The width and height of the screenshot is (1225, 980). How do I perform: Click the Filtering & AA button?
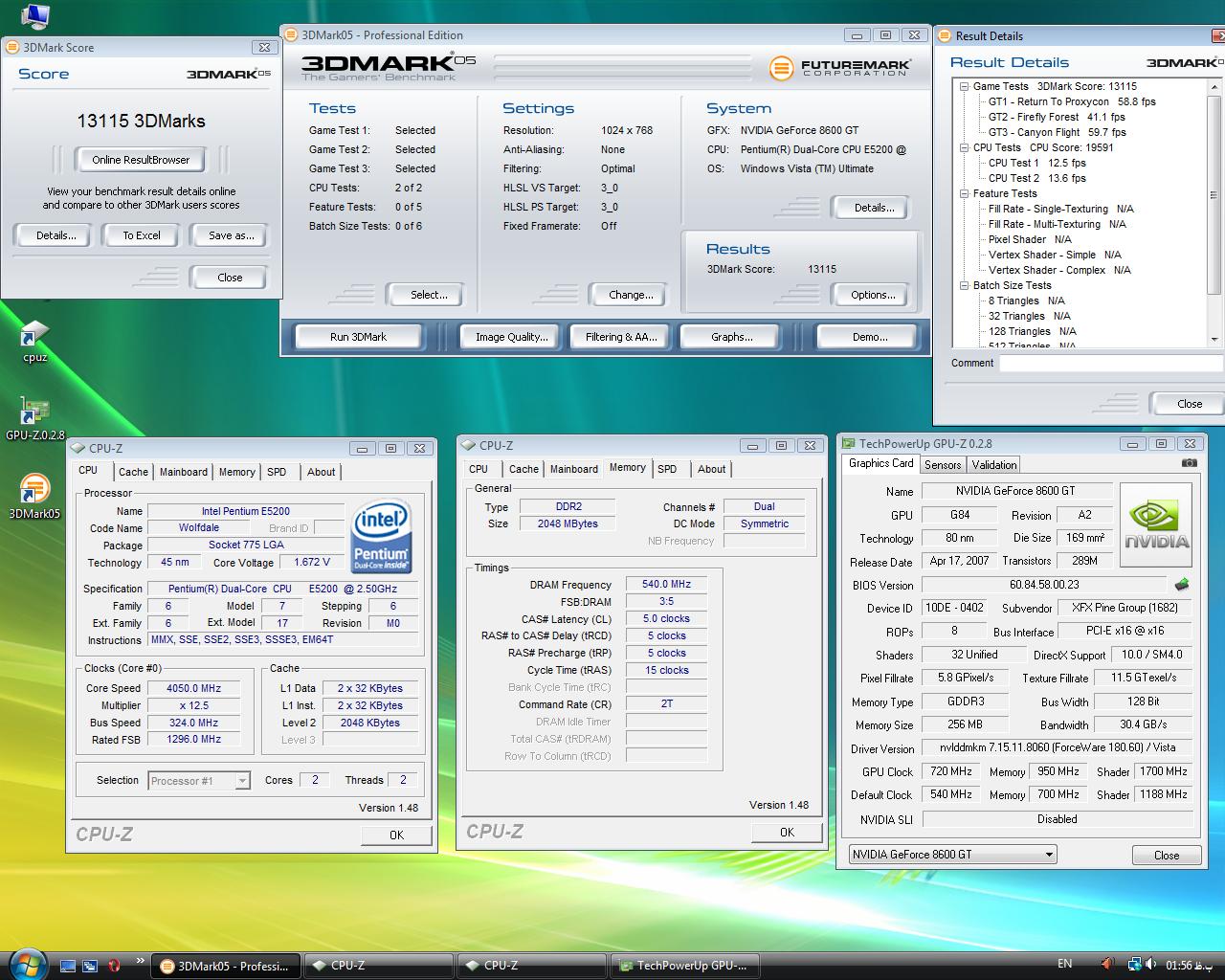tap(621, 337)
